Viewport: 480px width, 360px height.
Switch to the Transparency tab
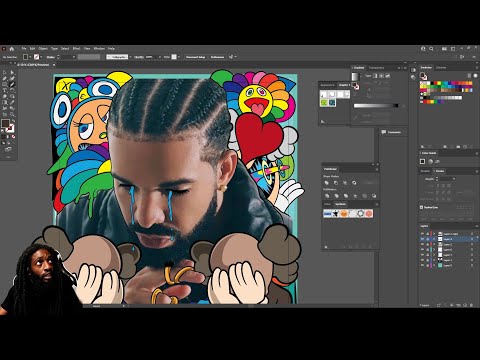point(376,68)
